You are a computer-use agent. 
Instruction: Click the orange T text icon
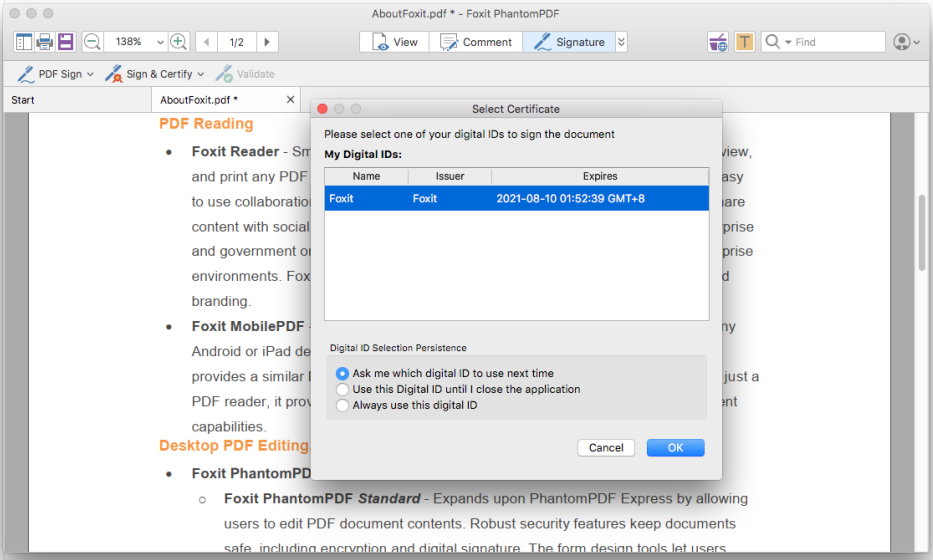coord(744,42)
